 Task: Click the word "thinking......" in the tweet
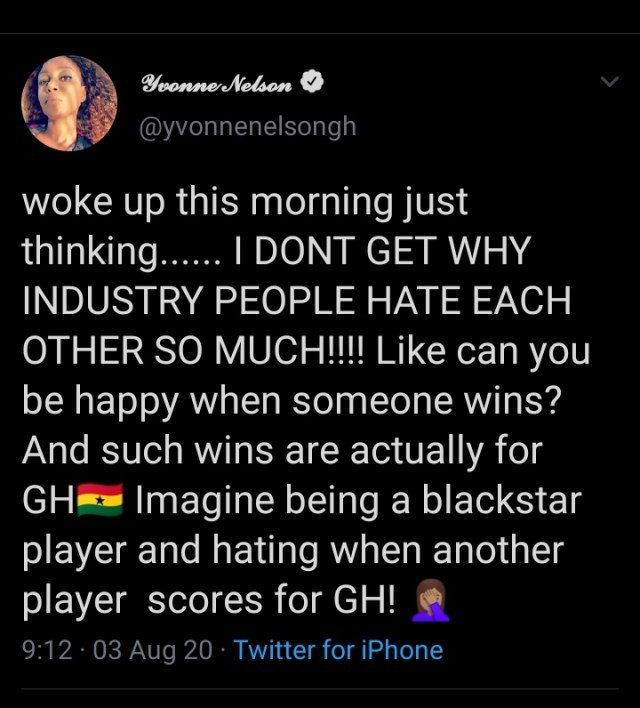pos(121,252)
